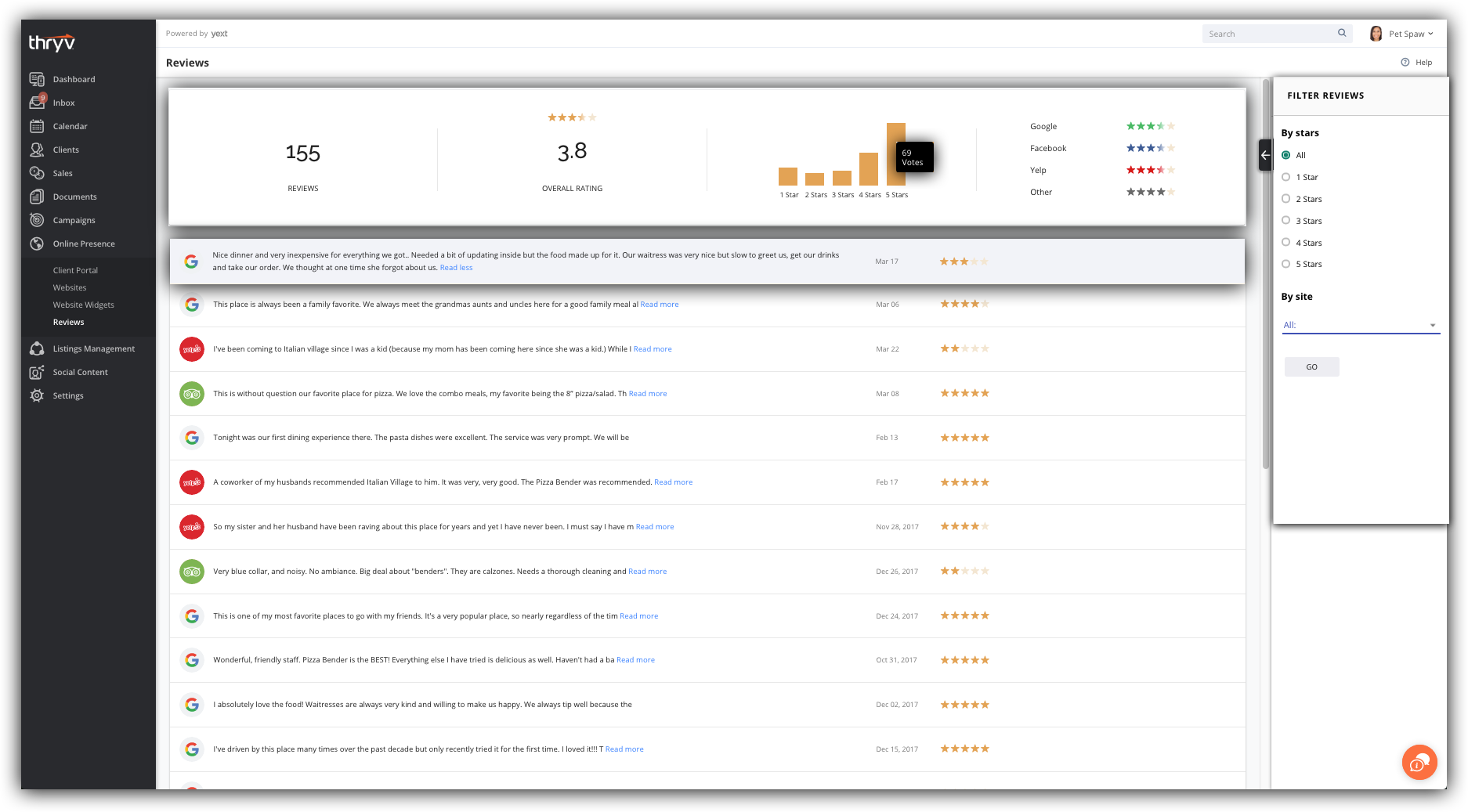Viewport: 1468px width, 812px height.
Task: Click the 155 reviews count
Action: point(303,153)
